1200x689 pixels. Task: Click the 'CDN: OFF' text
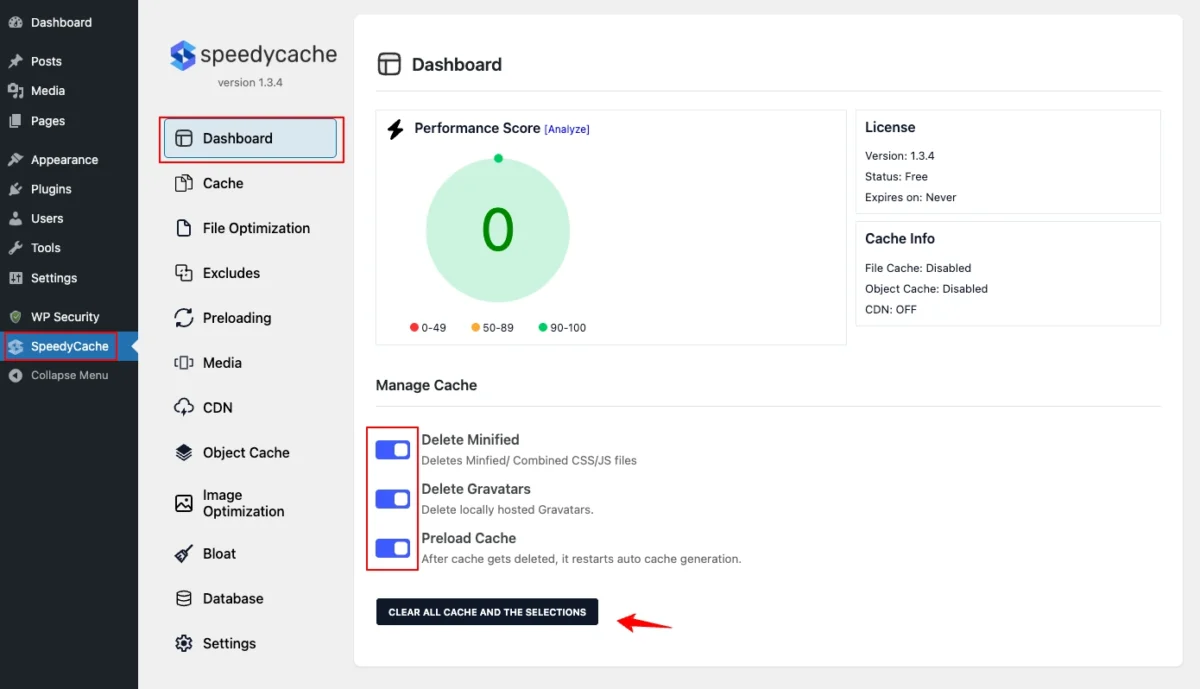pos(891,310)
